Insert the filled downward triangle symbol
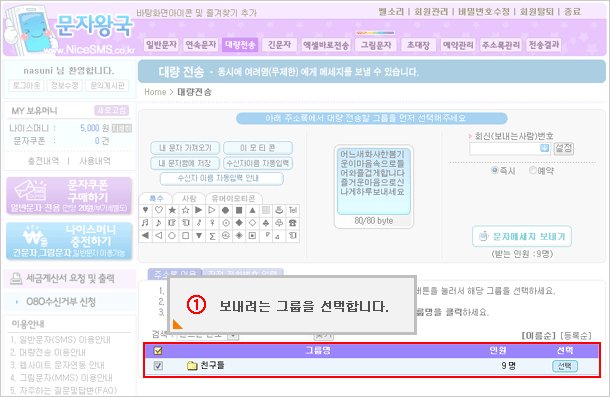This screenshot has width=610, height=397. point(199,235)
